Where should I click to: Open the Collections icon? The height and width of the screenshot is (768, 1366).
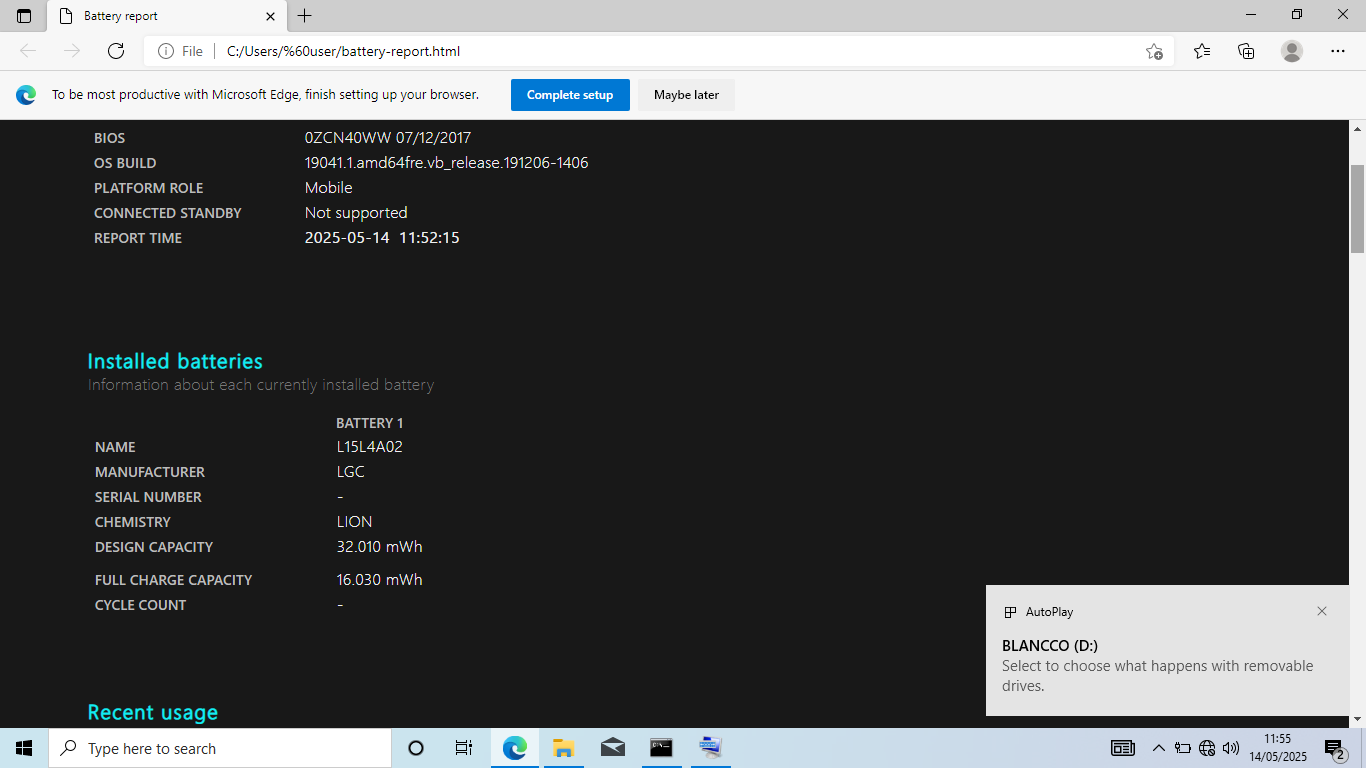pos(1246,51)
